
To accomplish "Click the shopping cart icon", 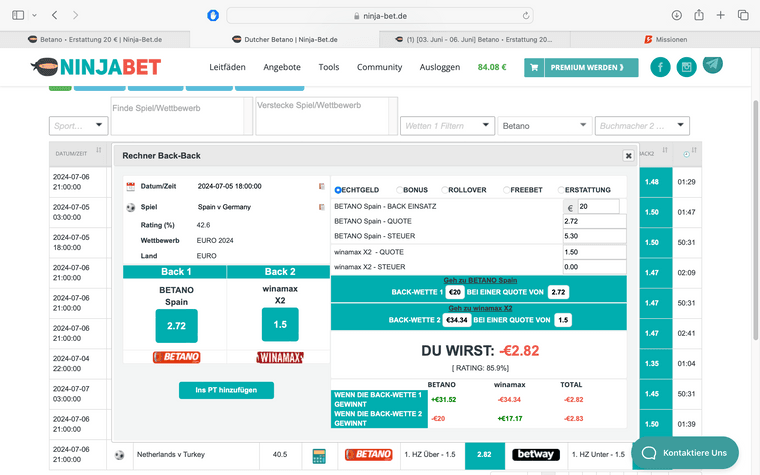I will (534, 67).
